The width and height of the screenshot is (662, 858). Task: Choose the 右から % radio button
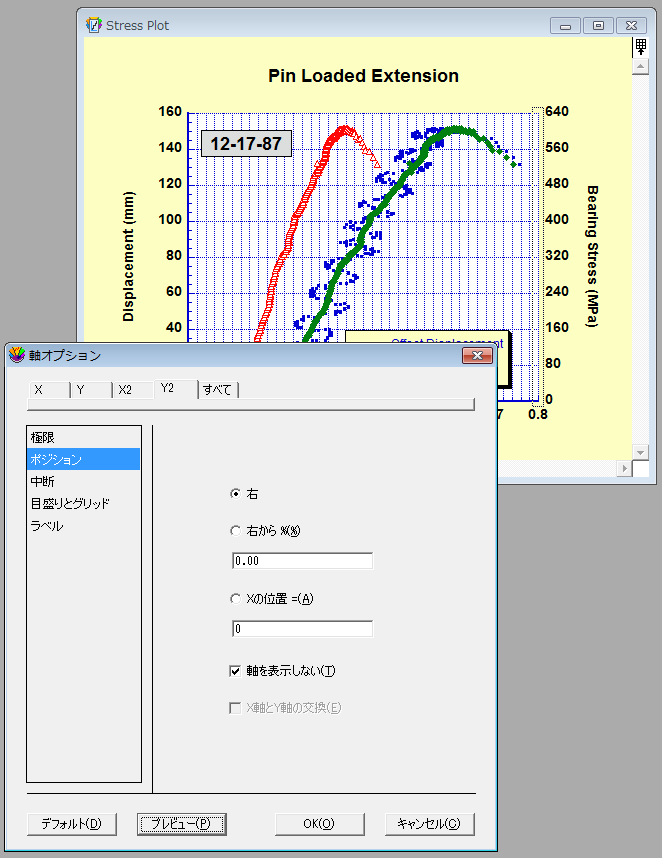tap(236, 531)
